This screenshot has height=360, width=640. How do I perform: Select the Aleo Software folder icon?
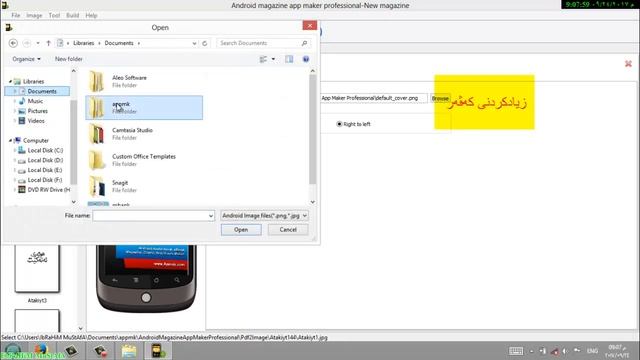(x=97, y=81)
